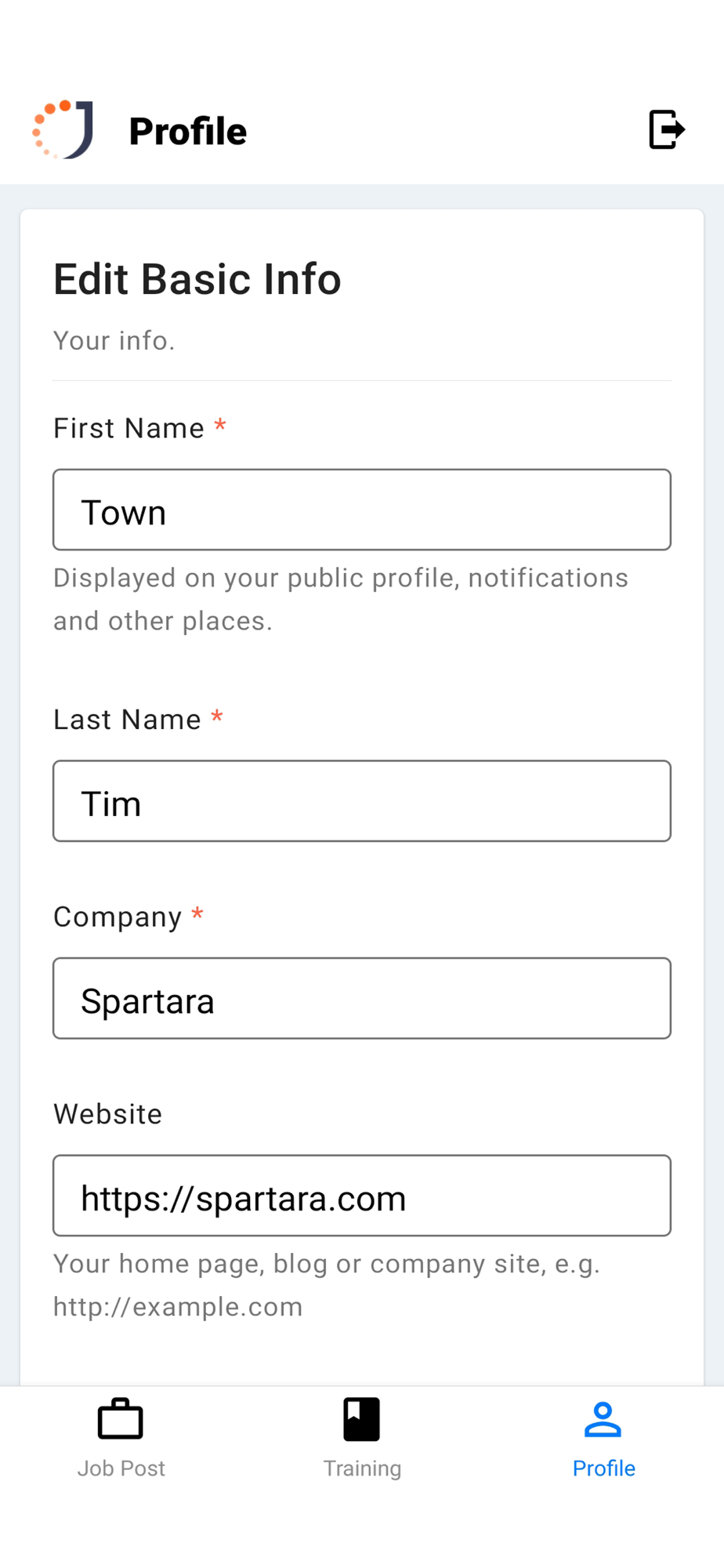This screenshot has width=724, height=1568.
Task: Tap the Training bookmark book icon
Action: click(361, 1419)
